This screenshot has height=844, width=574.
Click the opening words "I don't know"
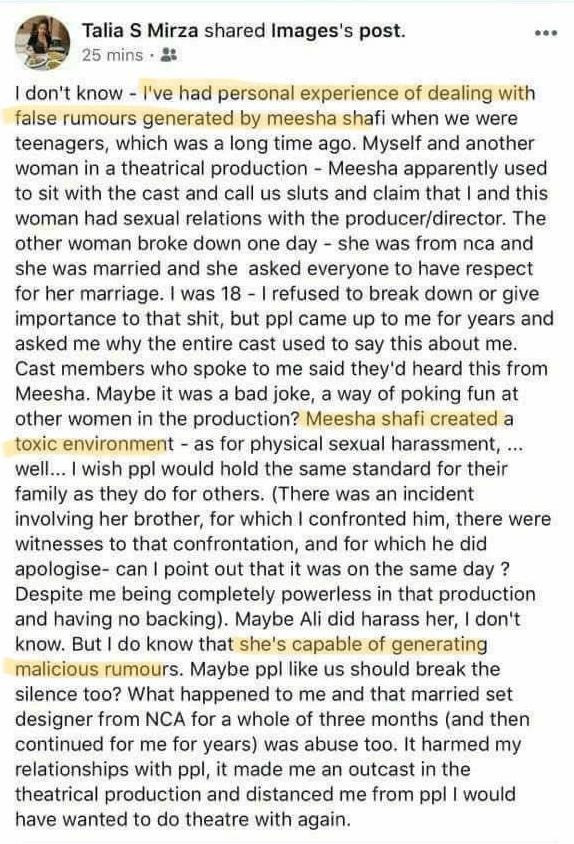click(x=69, y=94)
